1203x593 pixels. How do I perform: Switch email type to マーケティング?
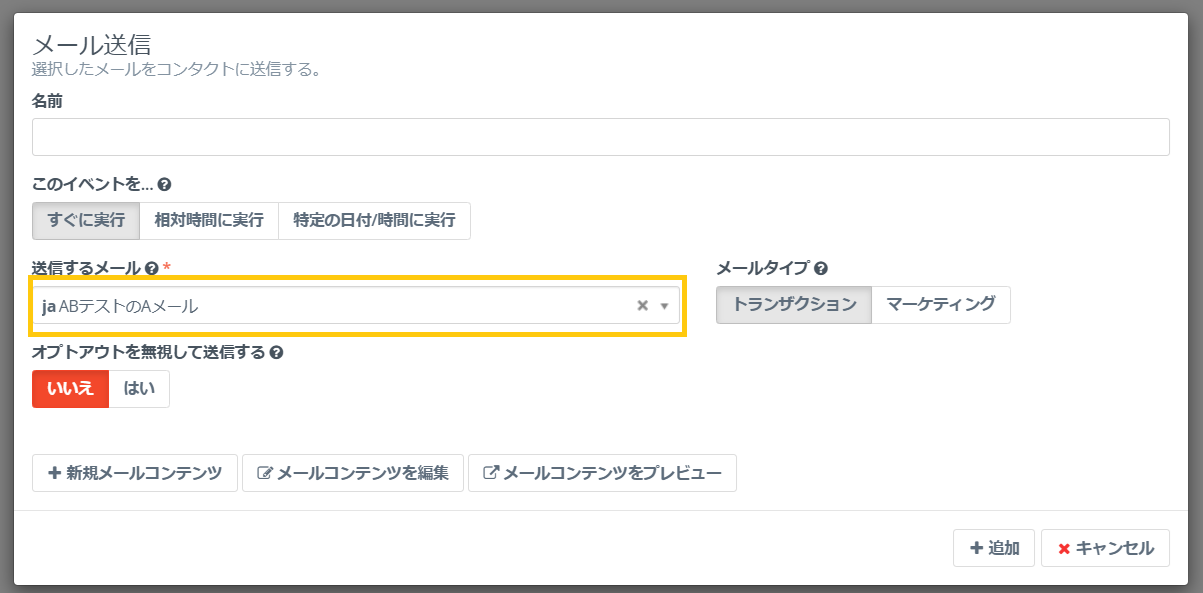pyautogui.click(x=940, y=305)
